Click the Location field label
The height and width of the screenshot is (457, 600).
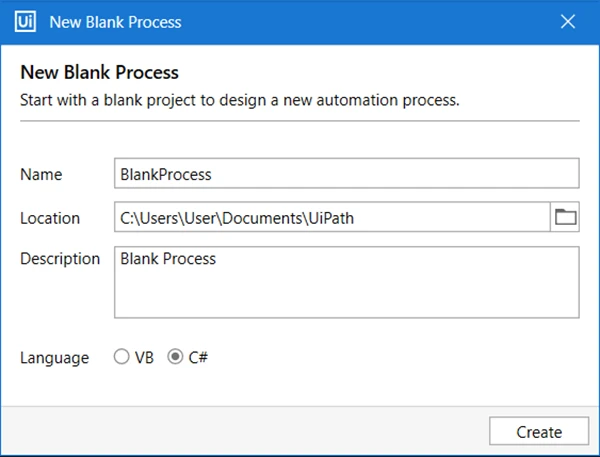pyautogui.click(x=50, y=218)
